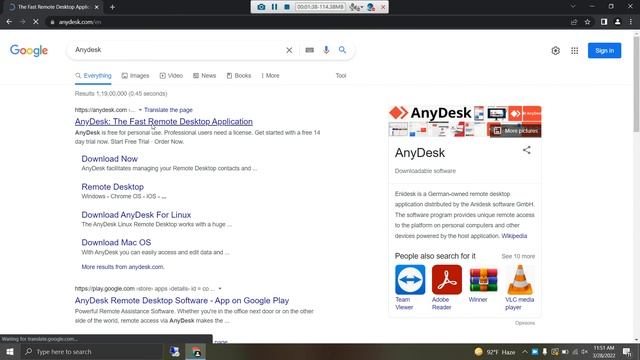The width and height of the screenshot is (640, 360).
Task: Open the volume icon in system tray
Action: click(x=585, y=352)
